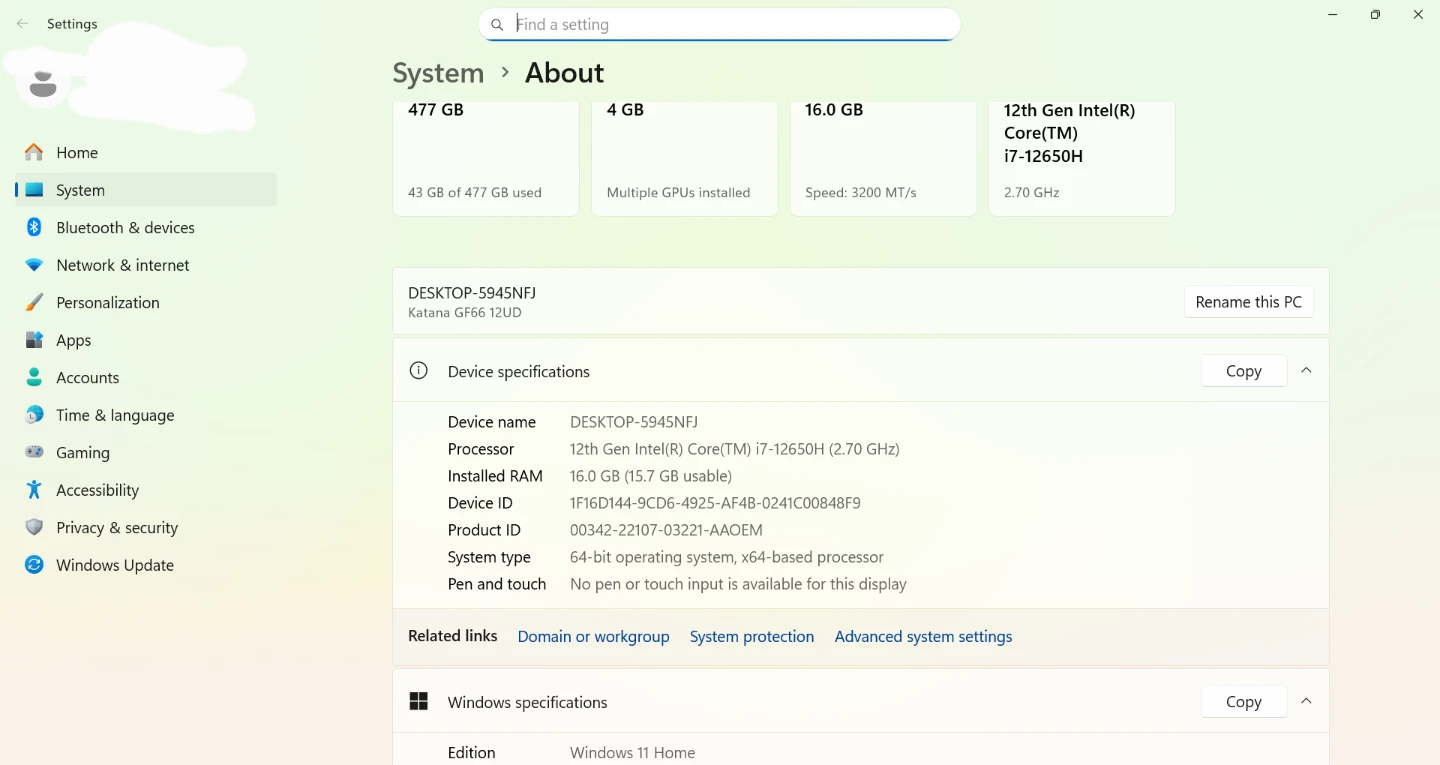Go to Bluetooth & devices settings
Viewport: 1440px width, 765px height.
click(146, 228)
